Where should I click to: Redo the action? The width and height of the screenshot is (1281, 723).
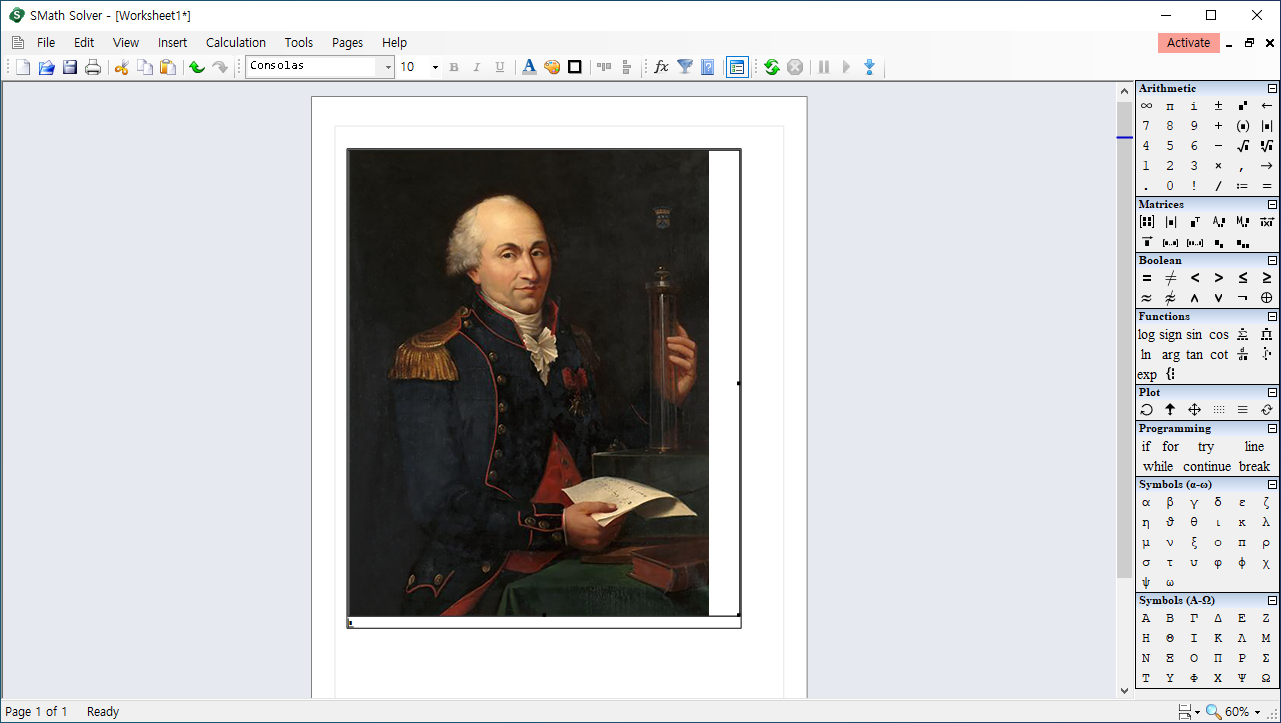(x=220, y=67)
